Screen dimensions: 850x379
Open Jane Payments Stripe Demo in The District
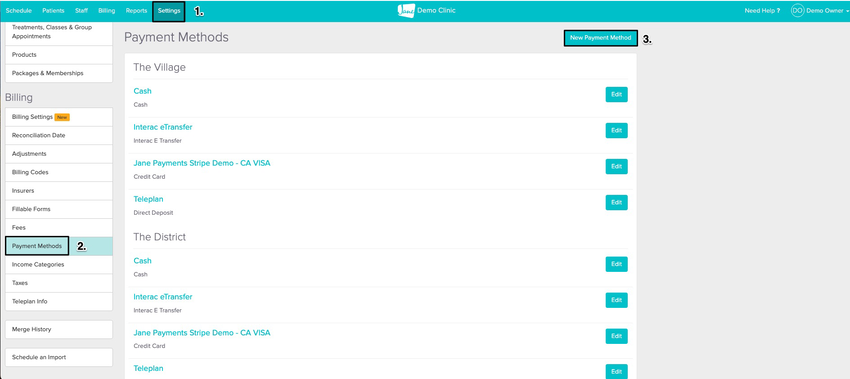pos(202,332)
